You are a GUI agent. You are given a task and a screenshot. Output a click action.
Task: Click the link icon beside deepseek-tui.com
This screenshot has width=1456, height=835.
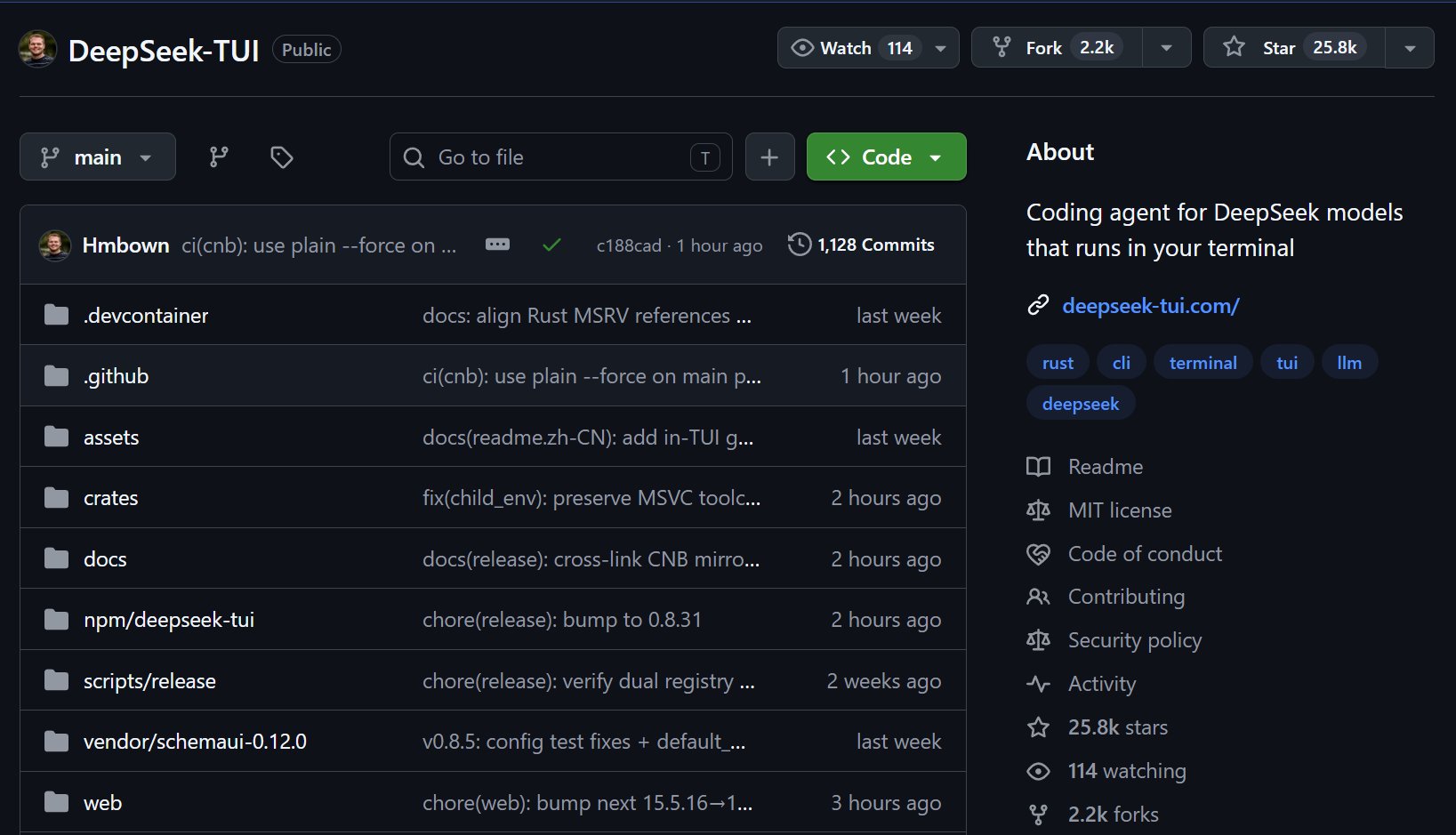pos(1038,306)
